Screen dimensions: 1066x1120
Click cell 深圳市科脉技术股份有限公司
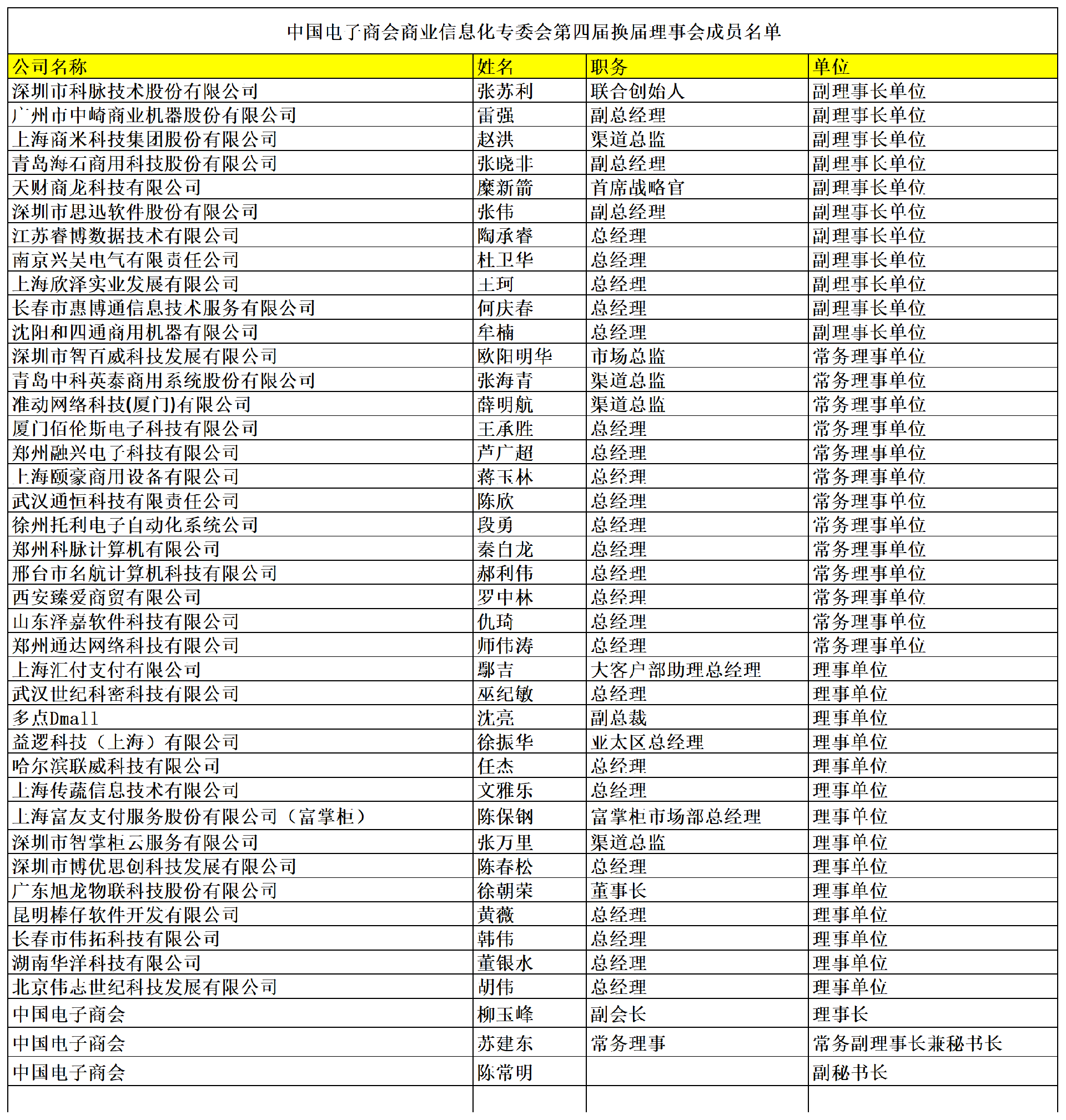click(x=240, y=91)
